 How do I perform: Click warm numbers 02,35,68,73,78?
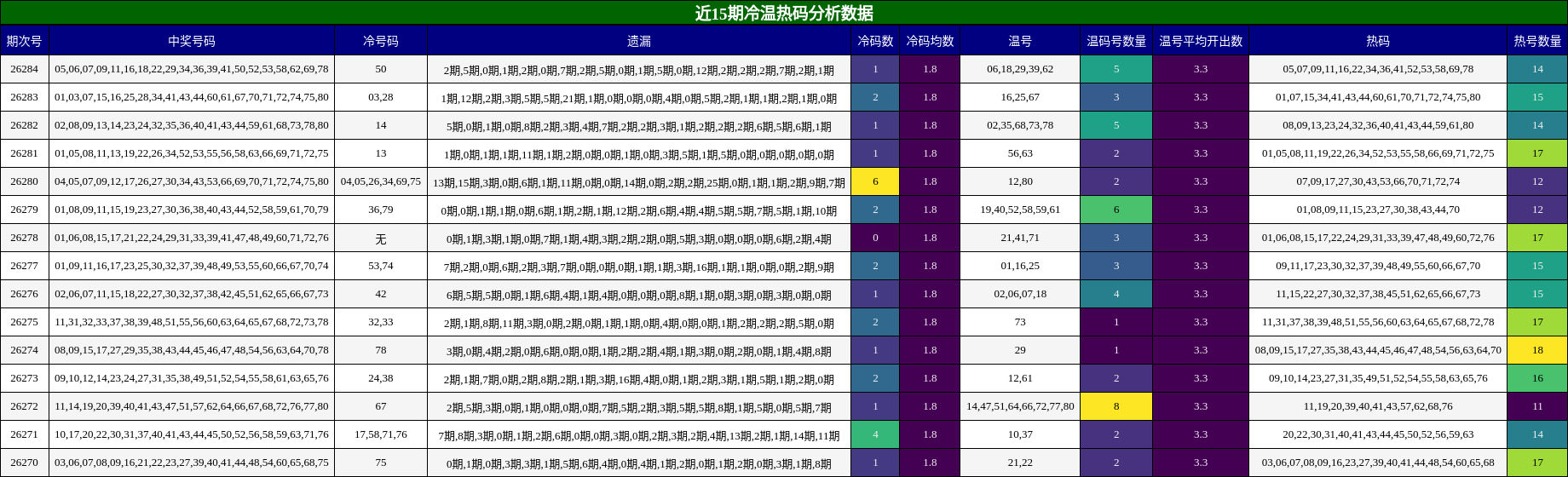[x=1020, y=125]
